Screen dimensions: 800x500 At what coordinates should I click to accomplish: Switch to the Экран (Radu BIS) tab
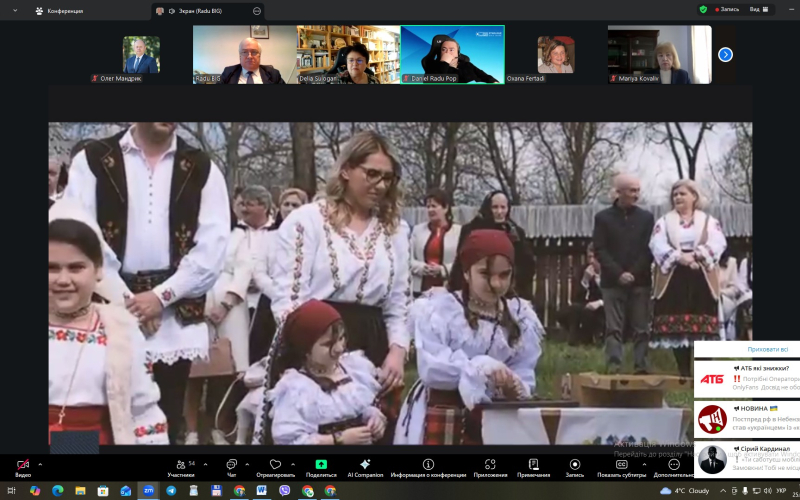click(200, 10)
